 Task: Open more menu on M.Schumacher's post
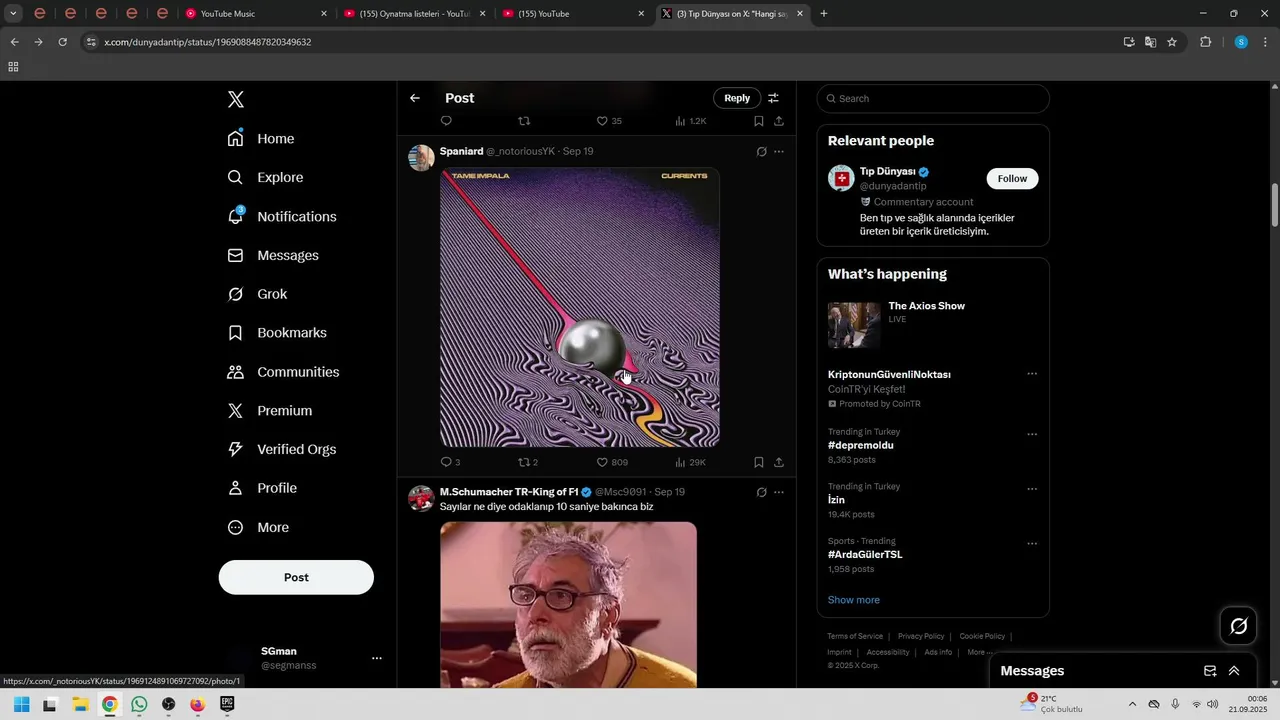(x=779, y=492)
